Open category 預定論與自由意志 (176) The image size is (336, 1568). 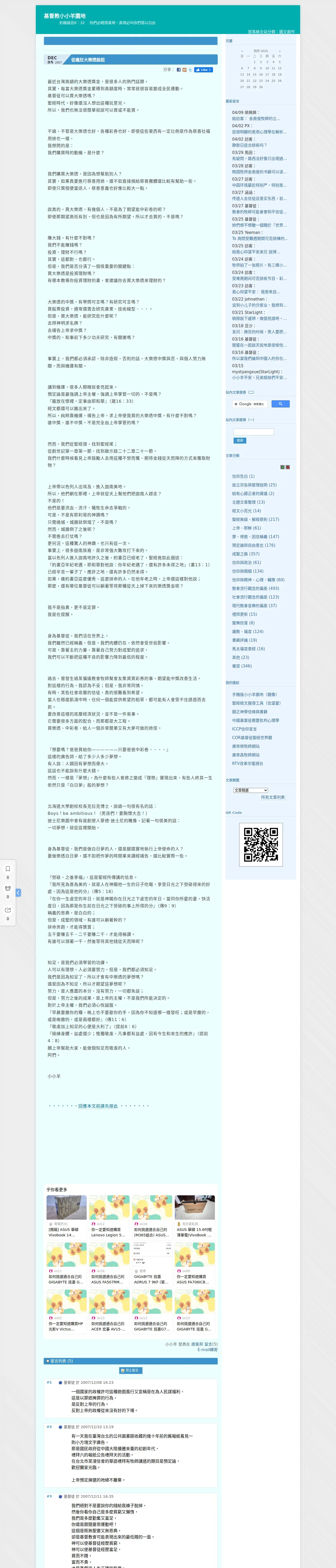(x=254, y=545)
